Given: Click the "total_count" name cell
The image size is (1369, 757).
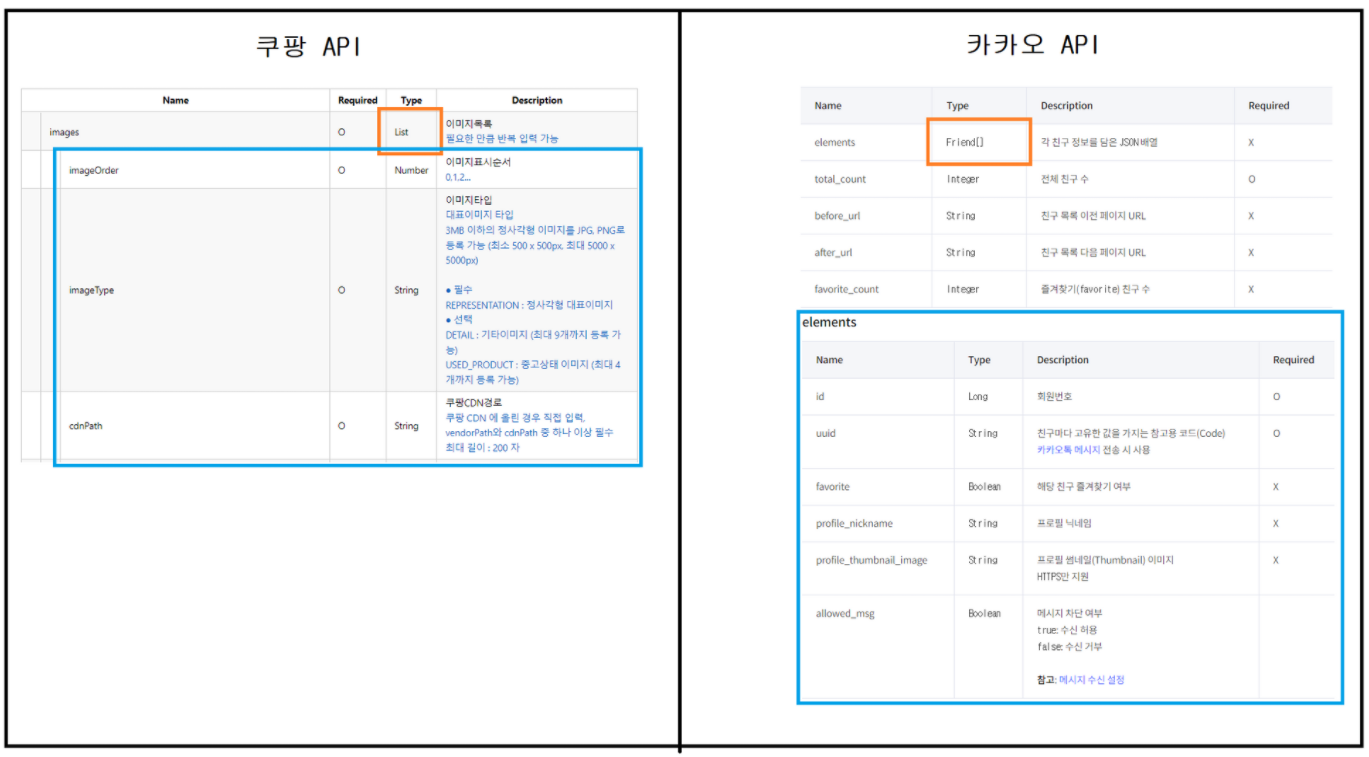Looking at the screenshot, I should [841, 179].
